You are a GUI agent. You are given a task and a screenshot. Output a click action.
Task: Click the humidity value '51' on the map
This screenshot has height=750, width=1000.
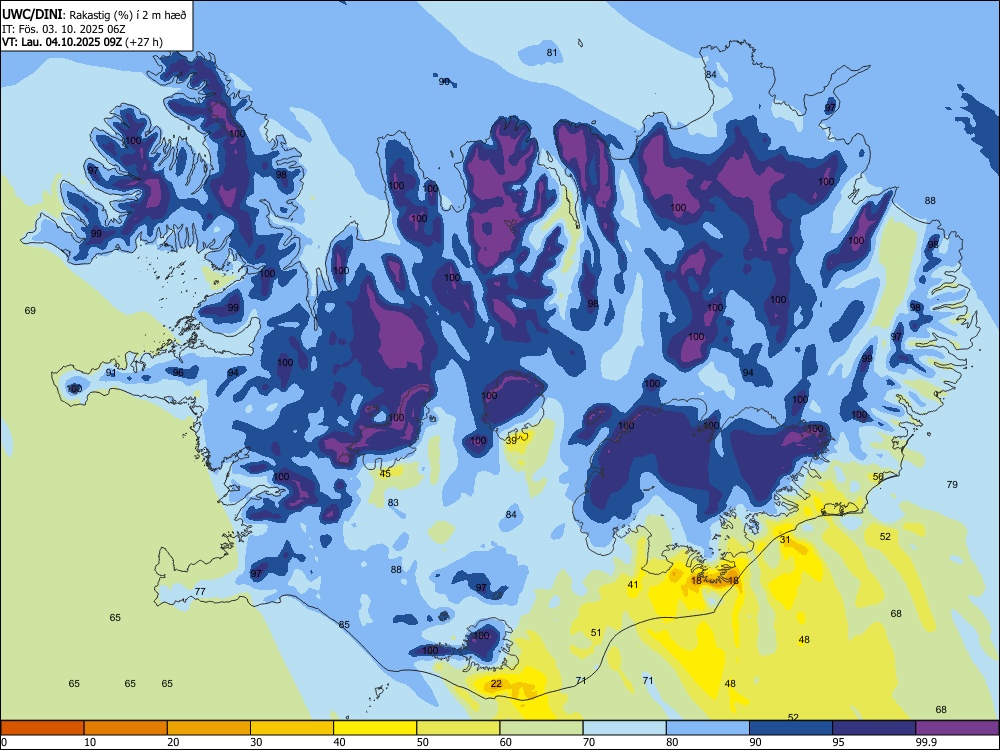click(596, 633)
